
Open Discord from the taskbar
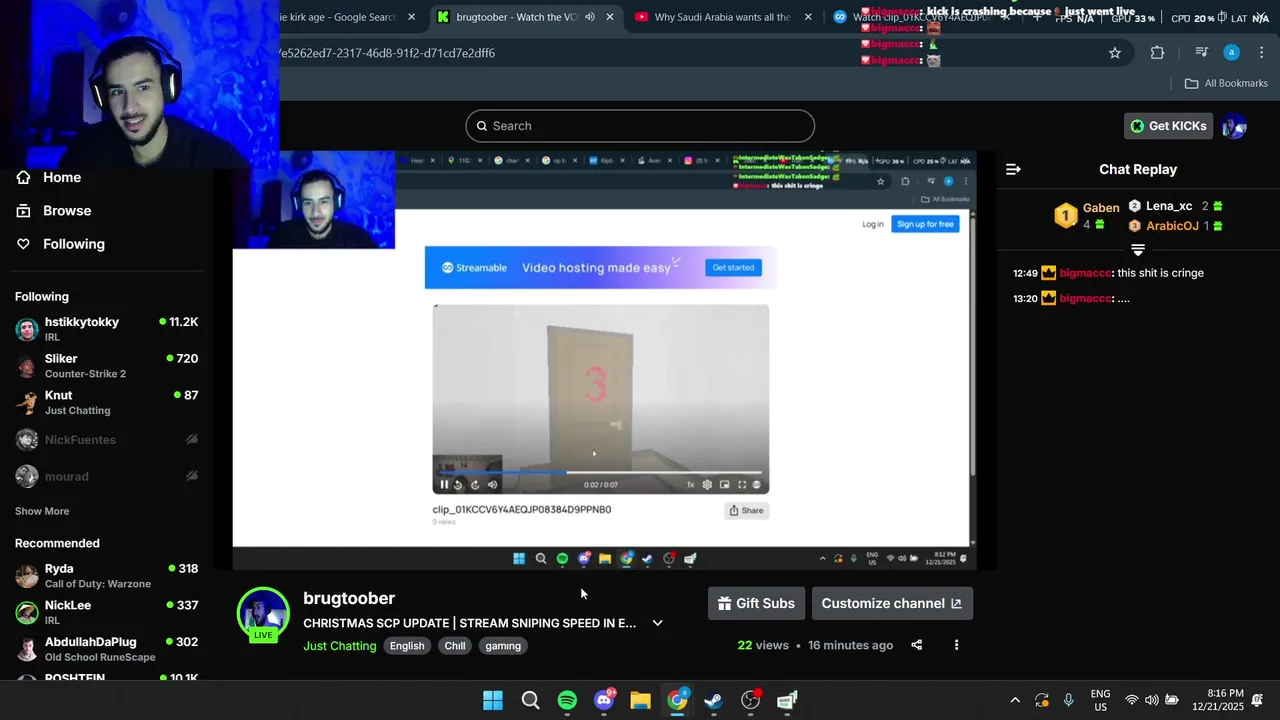click(x=604, y=701)
